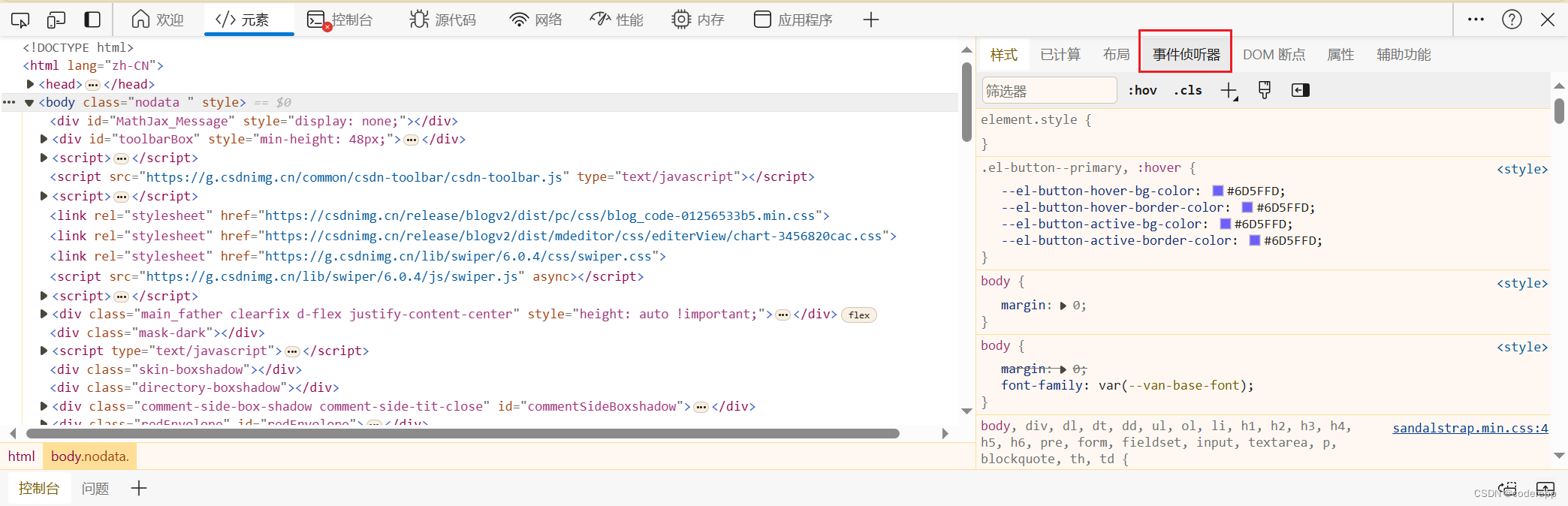Select html in breadcrumb bar
Viewport: 1568px width, 506px height.
pyautogui.click(x=22, y=456)
